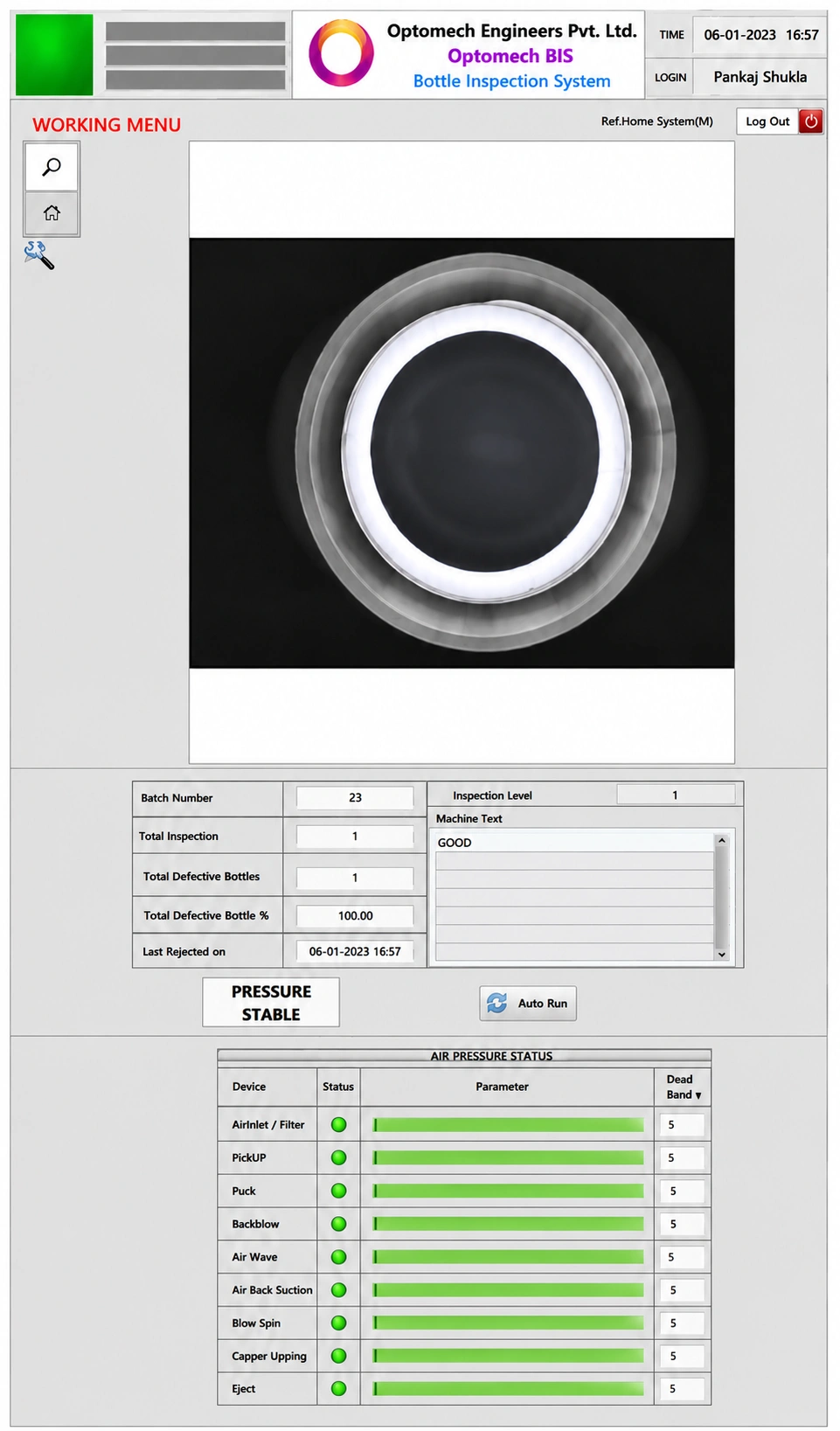Click the Air Back Suction pressure bar

508,1290
